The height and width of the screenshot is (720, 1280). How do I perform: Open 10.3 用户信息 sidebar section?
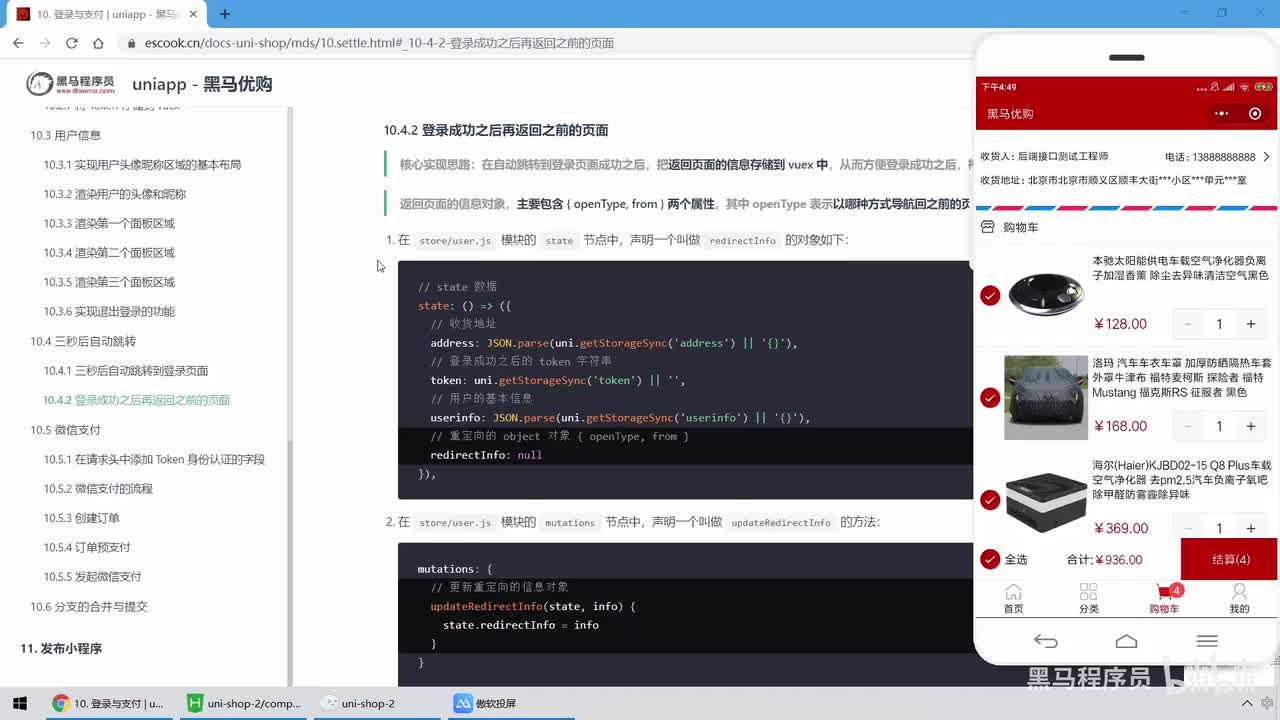65,135
